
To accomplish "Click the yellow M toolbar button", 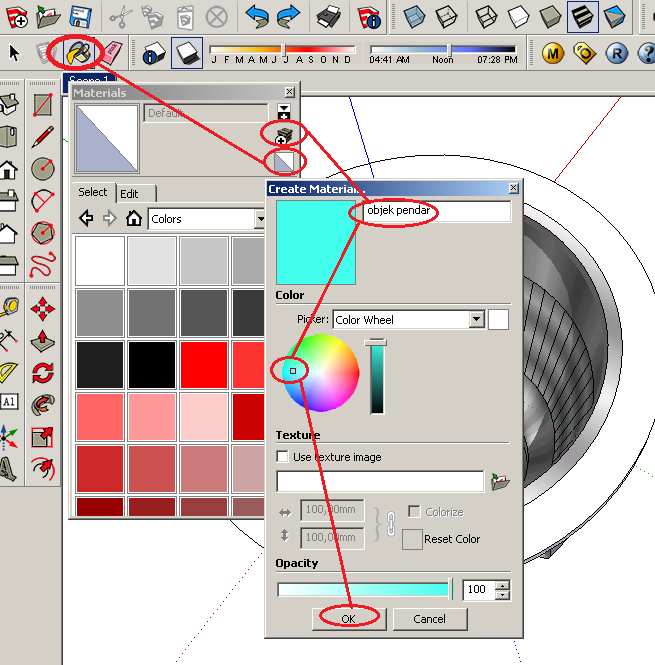I will [x=553, y=53].
